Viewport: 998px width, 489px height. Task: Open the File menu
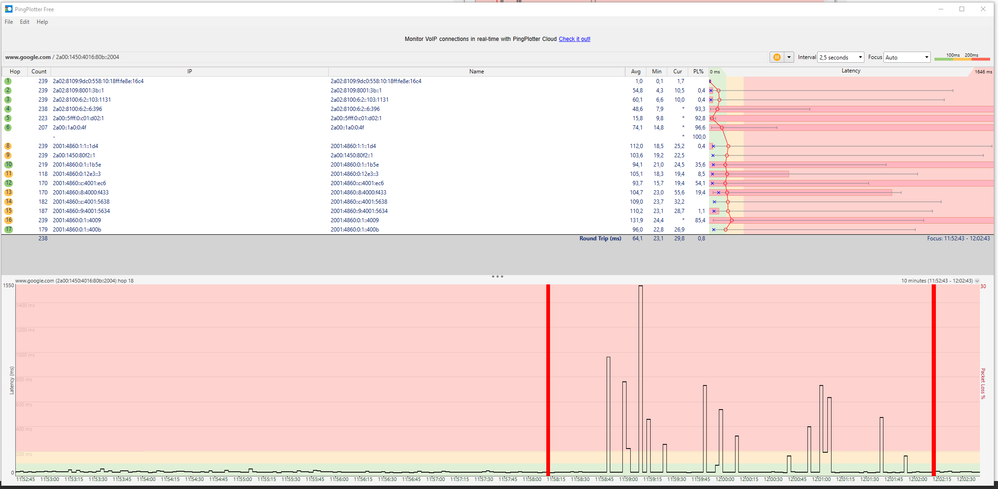9,22
